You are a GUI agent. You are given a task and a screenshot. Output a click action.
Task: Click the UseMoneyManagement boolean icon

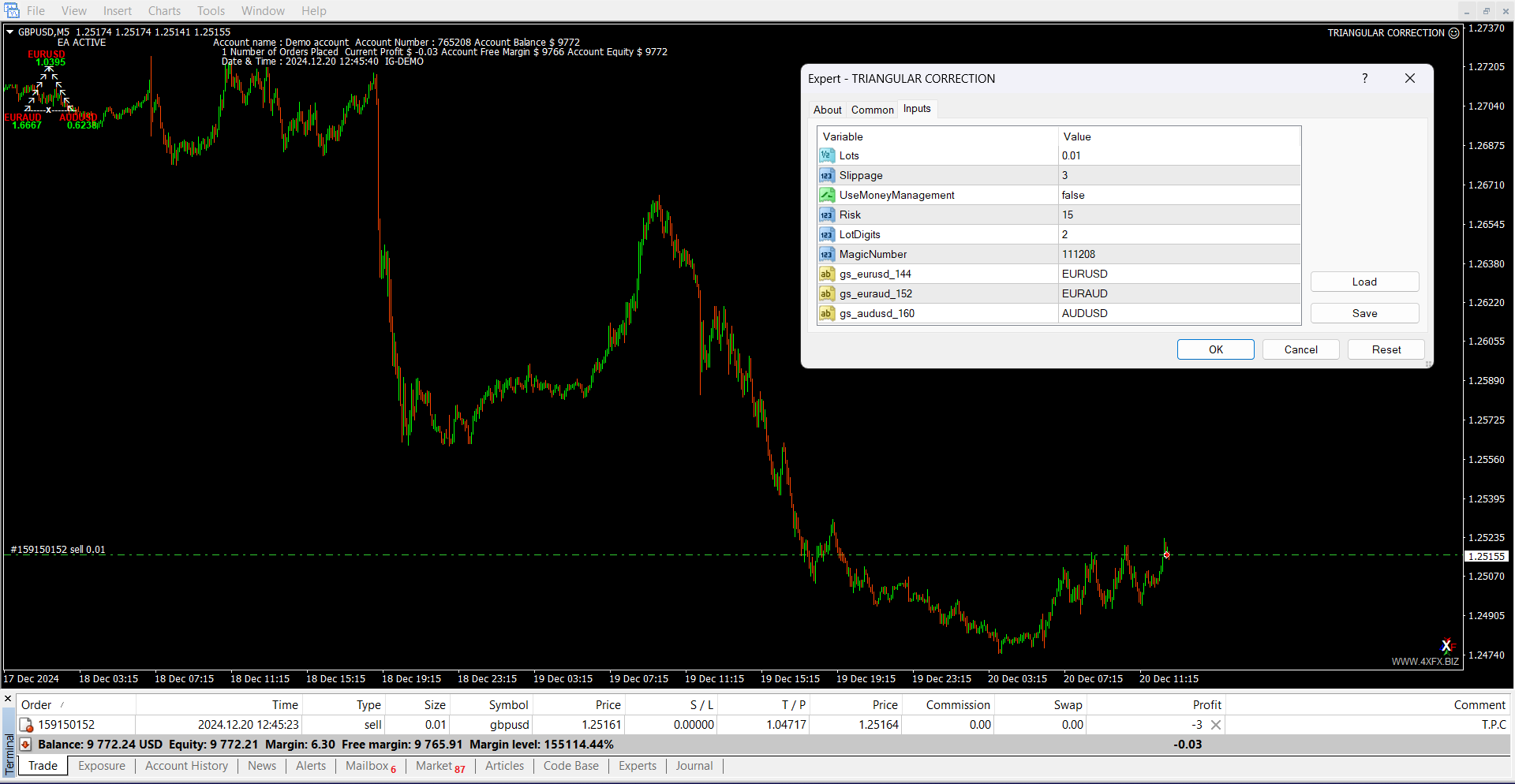pyautogui.click(x=826, y=195)
